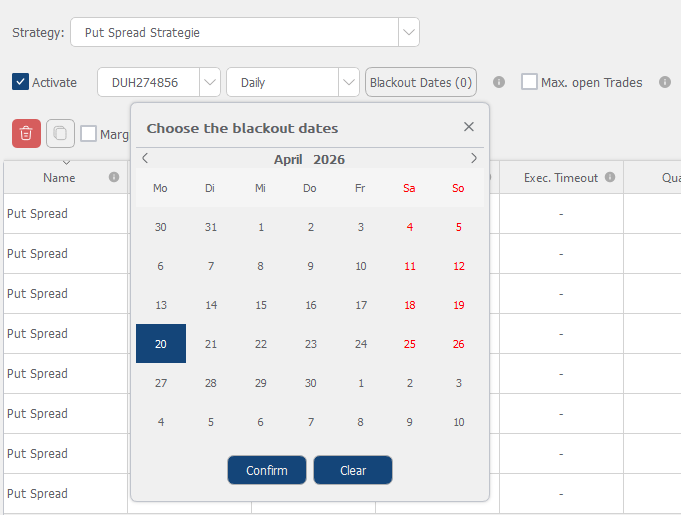Select April 15 in the calendar
The height and width of the screenshot is (515, 681).
(x=261, y=305)
